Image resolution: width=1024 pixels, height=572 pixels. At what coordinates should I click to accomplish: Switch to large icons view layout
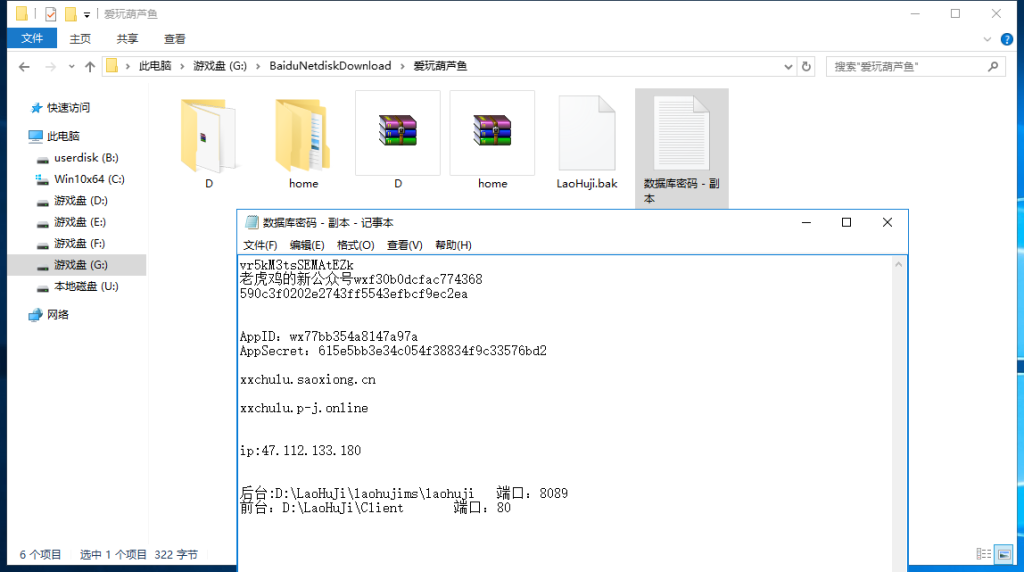click(1004, 554)
